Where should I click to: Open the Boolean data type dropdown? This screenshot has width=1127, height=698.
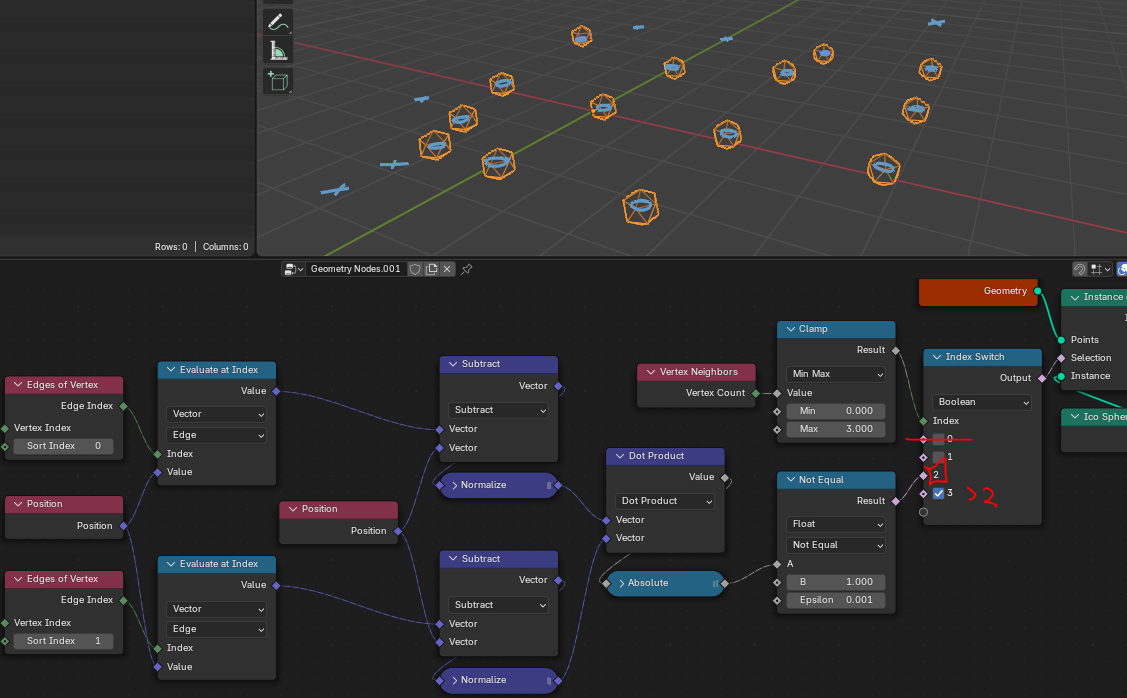click(x=982, y=402)
